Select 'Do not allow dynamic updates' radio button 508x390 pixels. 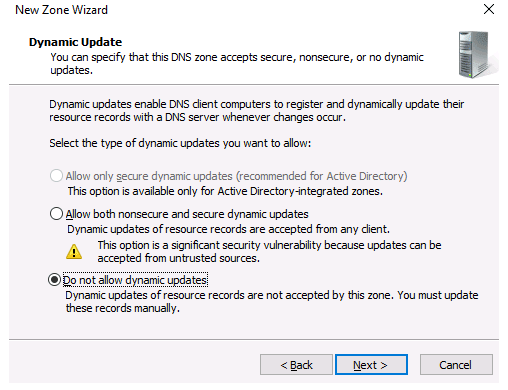54,280
